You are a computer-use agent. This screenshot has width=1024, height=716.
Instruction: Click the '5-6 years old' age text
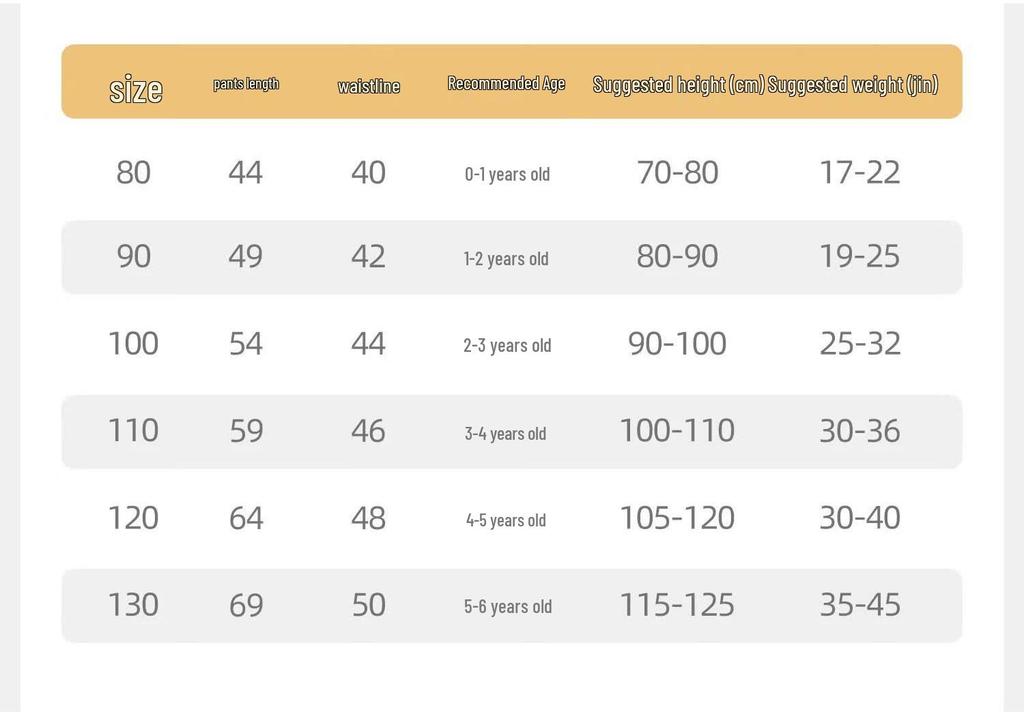pyautogui.click(x=508, y=607)
